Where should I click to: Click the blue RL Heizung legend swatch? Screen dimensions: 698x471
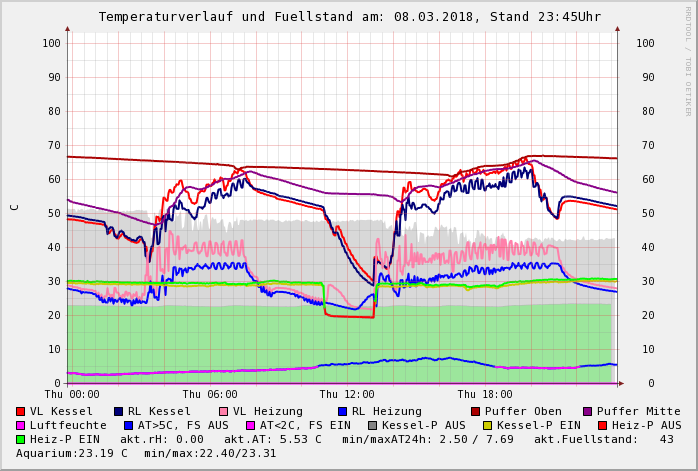pos(343,411)
